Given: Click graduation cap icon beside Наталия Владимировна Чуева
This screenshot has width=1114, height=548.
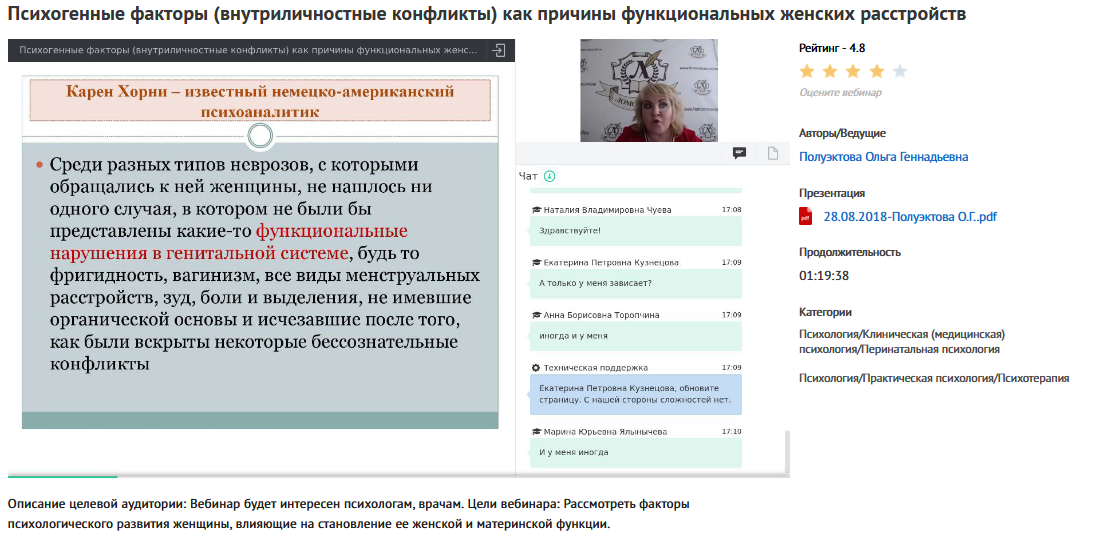Looking at the screenshot, I should (536, 210).
